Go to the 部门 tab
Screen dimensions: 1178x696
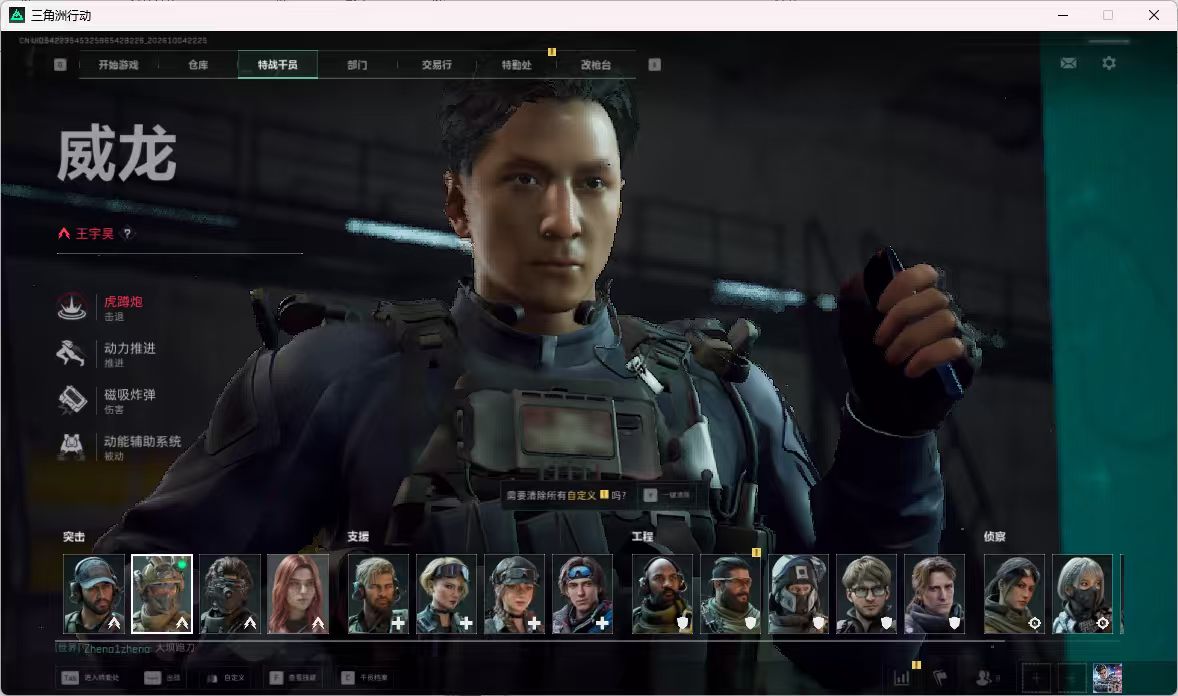[358, 65]
